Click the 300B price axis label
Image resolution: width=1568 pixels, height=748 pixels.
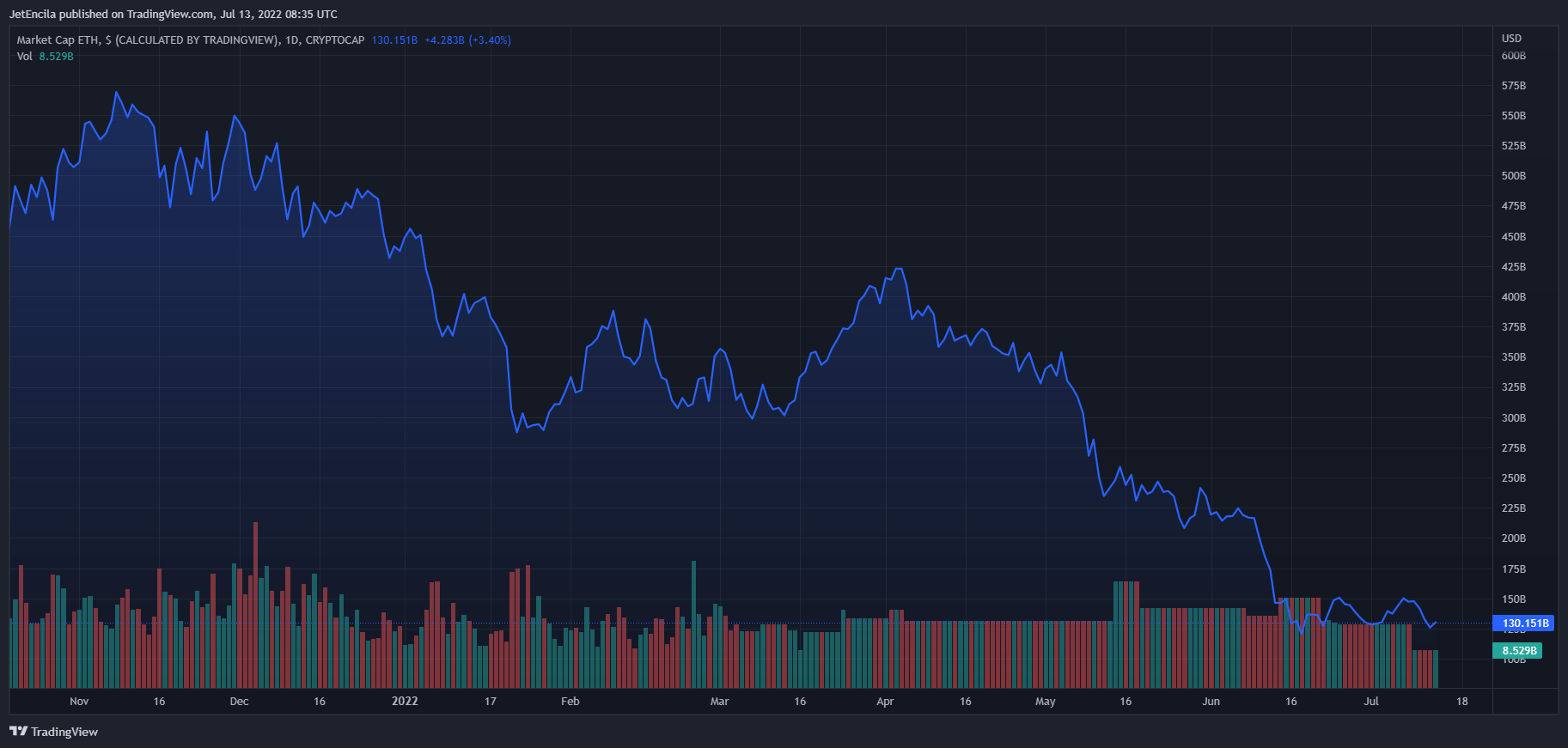pos(1514,418)
